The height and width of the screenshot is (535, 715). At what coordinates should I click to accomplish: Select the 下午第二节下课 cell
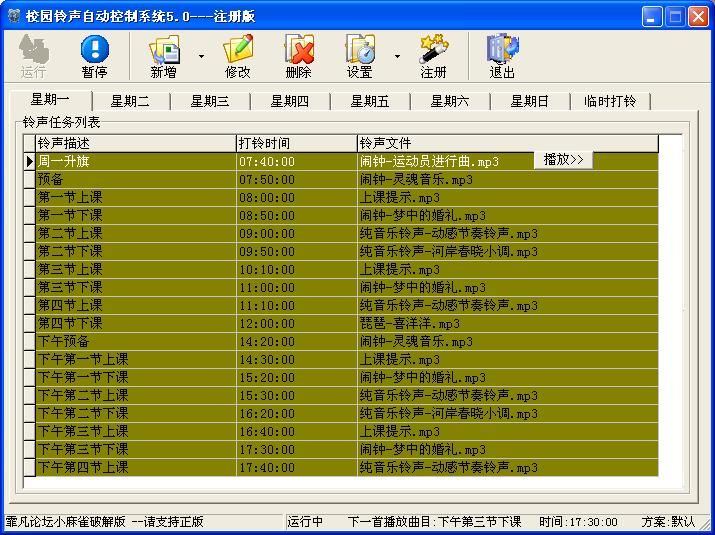pos(136,413)
